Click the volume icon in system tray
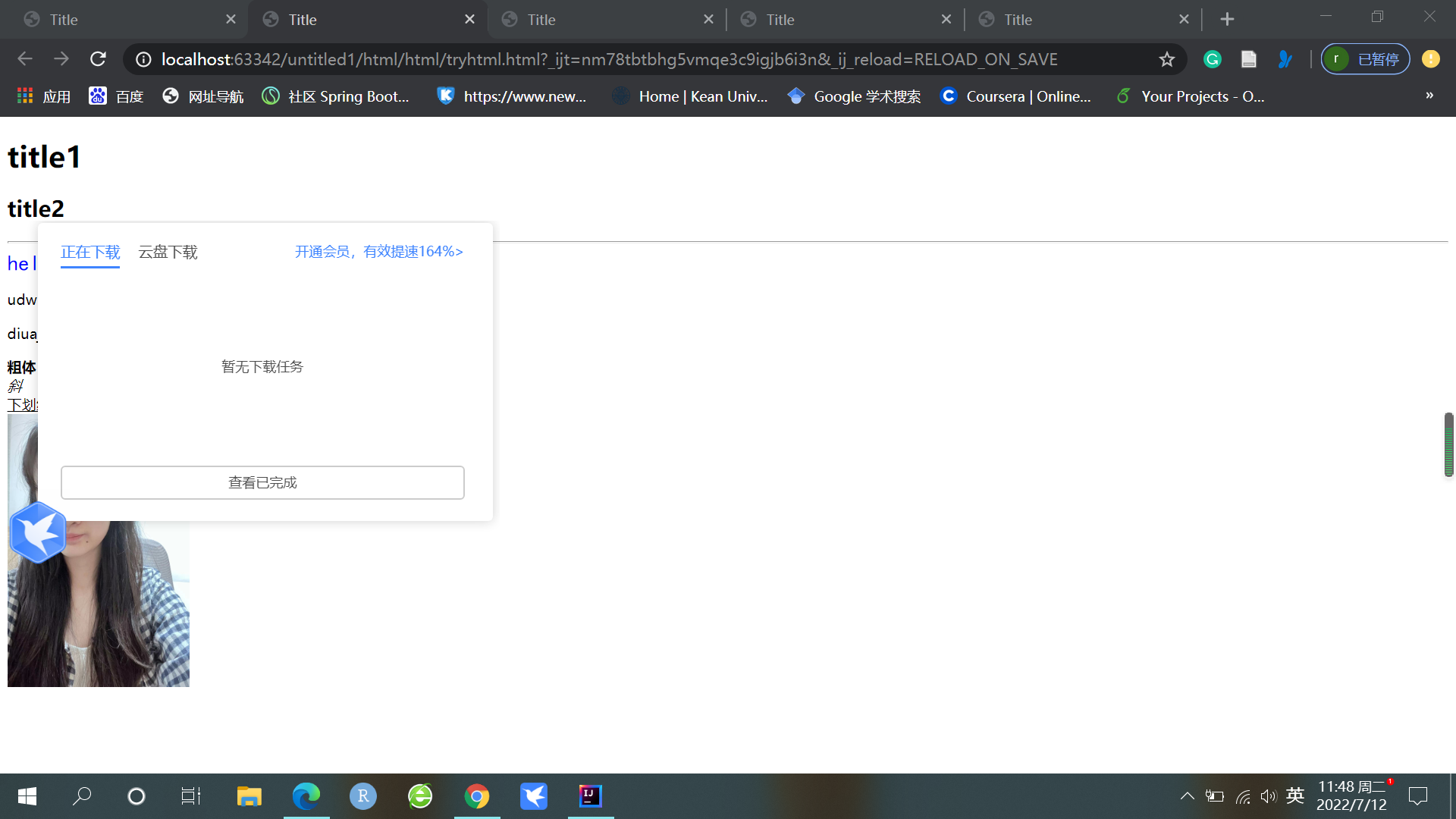The image size is (1456, 819). click(1268, 796)
